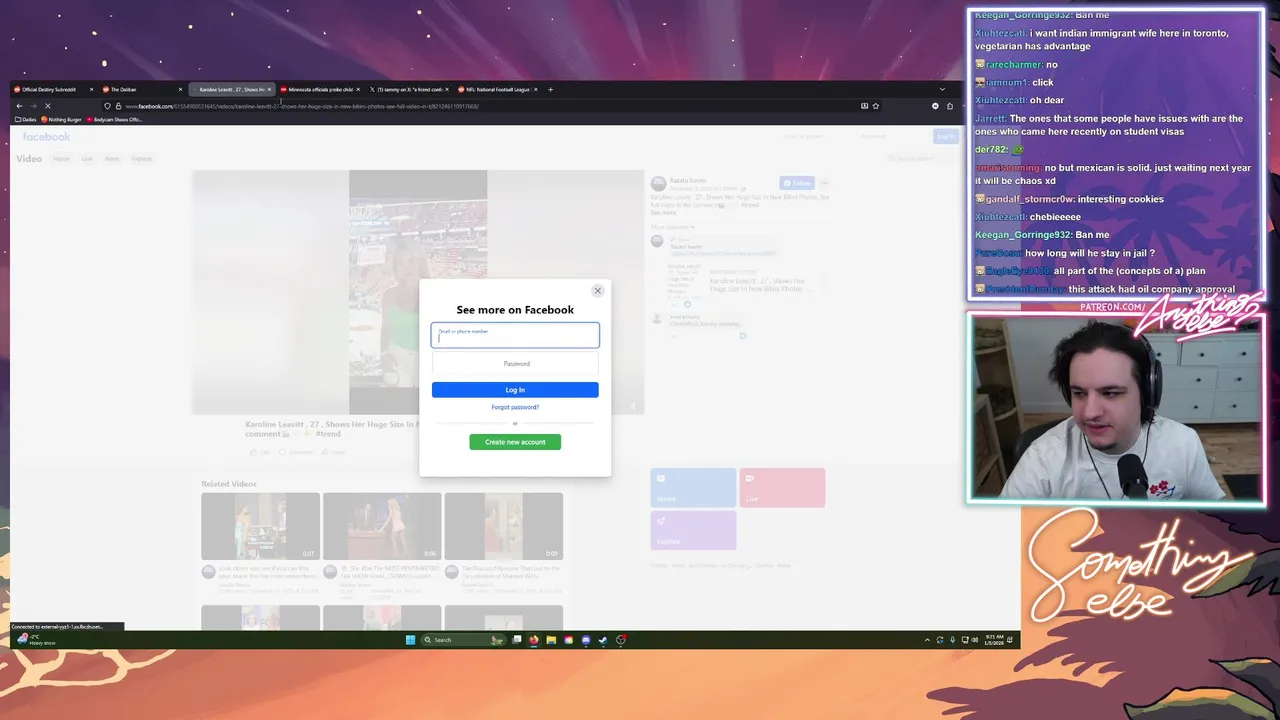Open a new browser tab
This screenshot has width=1280, height=720.
coord(550,89)
